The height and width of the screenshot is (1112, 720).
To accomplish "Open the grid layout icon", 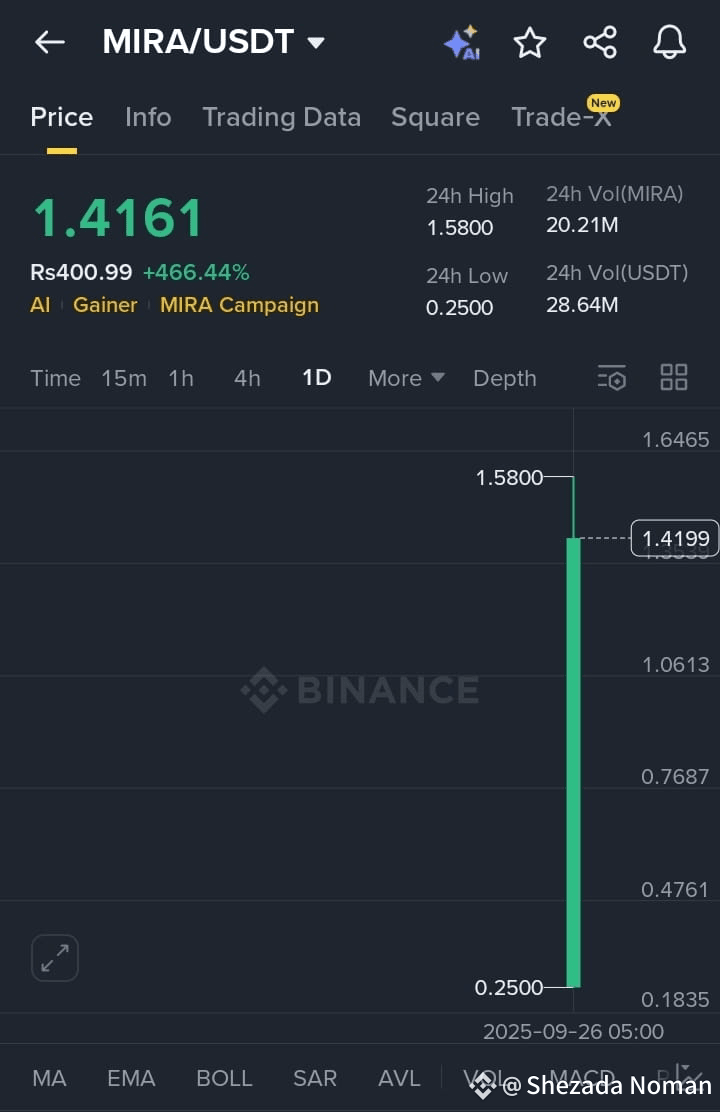I will [x=674, y=377].
